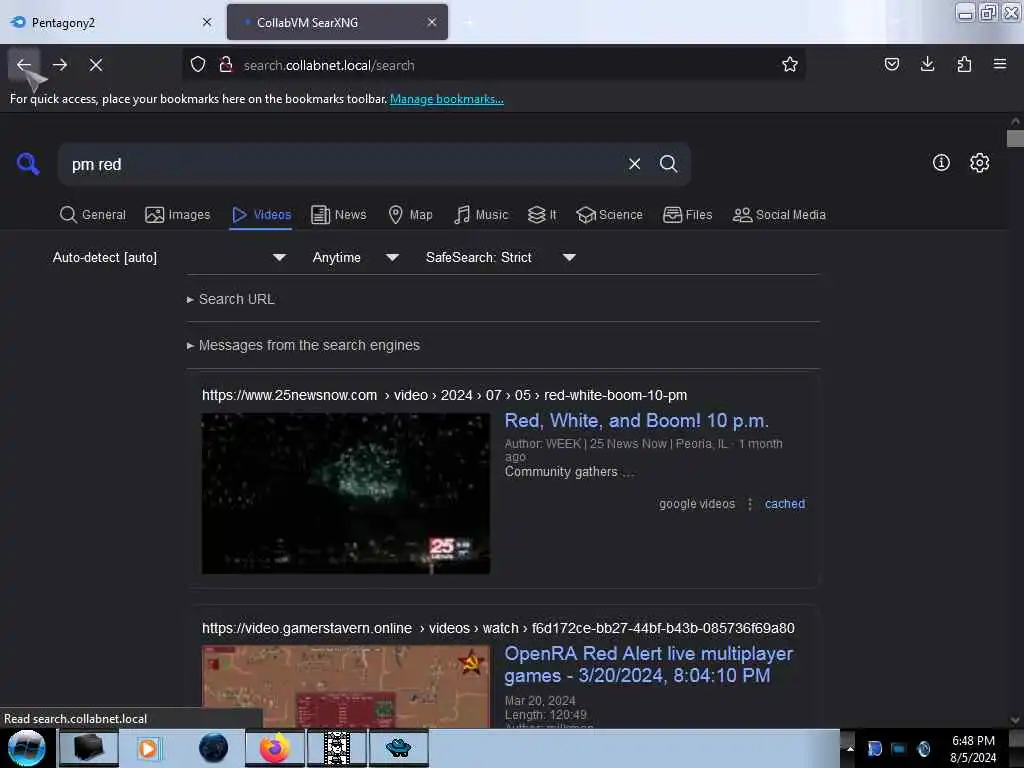Image resolution: width=1024 pixels, height=768 pixels.
Task: Open the first black taskbar application icon
Action: tap(89, 748)
